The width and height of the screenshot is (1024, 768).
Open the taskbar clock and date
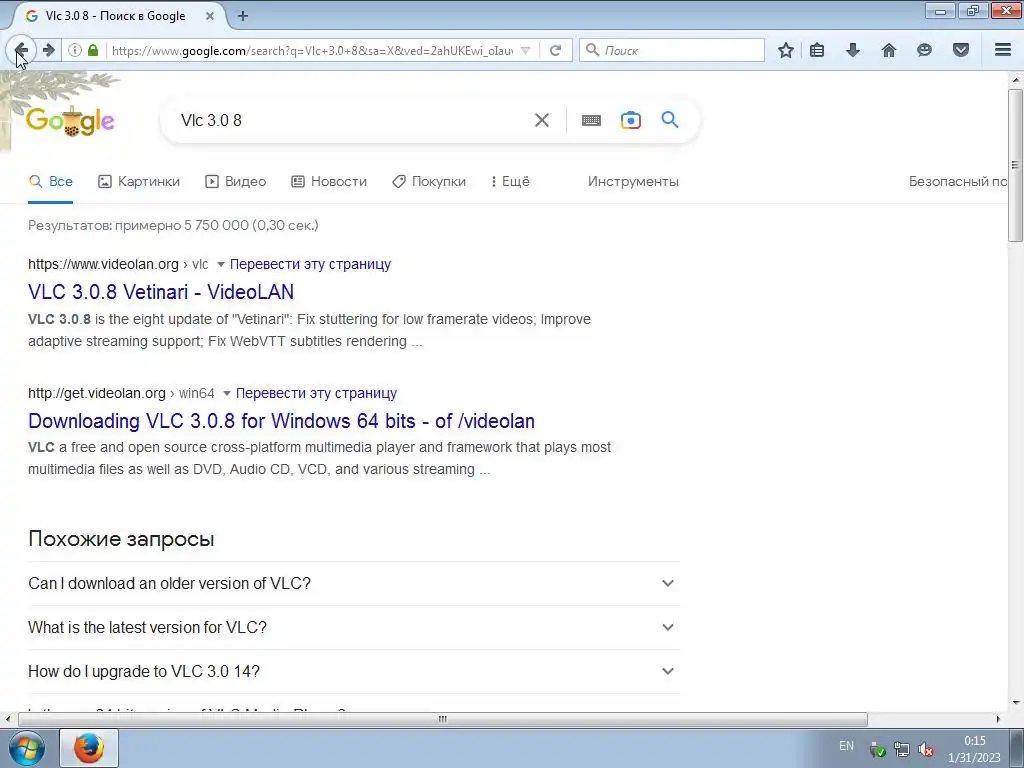974,749
